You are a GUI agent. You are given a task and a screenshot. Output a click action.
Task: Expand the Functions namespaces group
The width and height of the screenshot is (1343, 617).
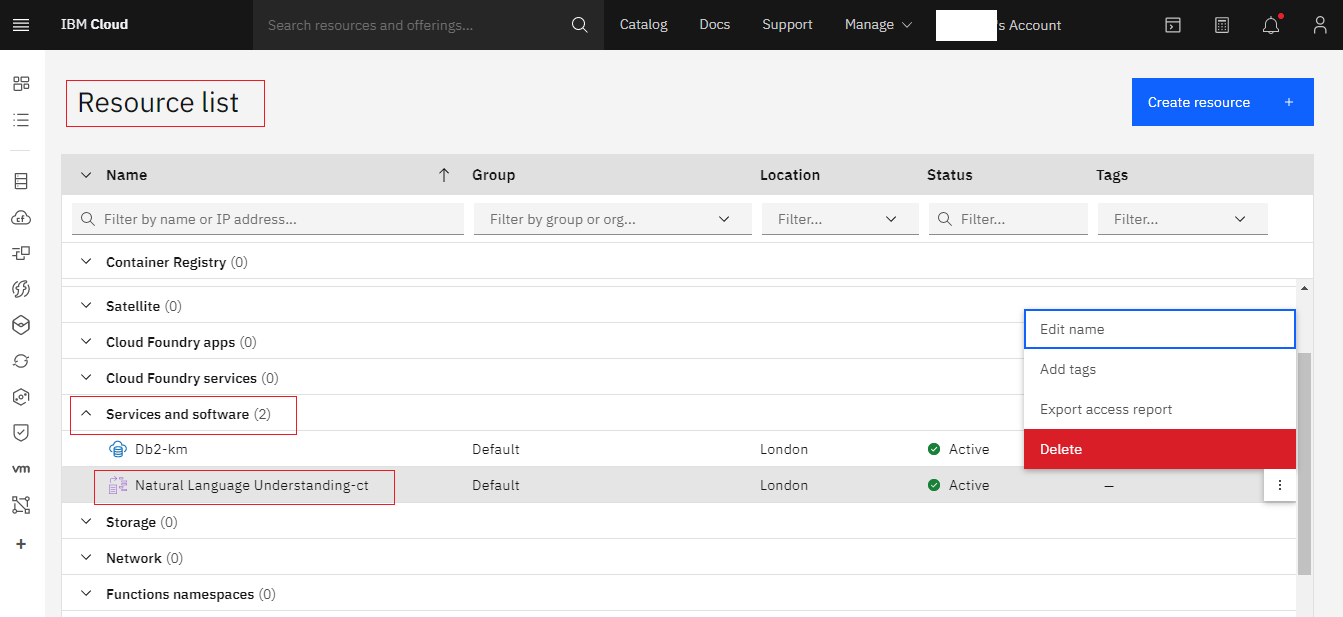(86, 594)
